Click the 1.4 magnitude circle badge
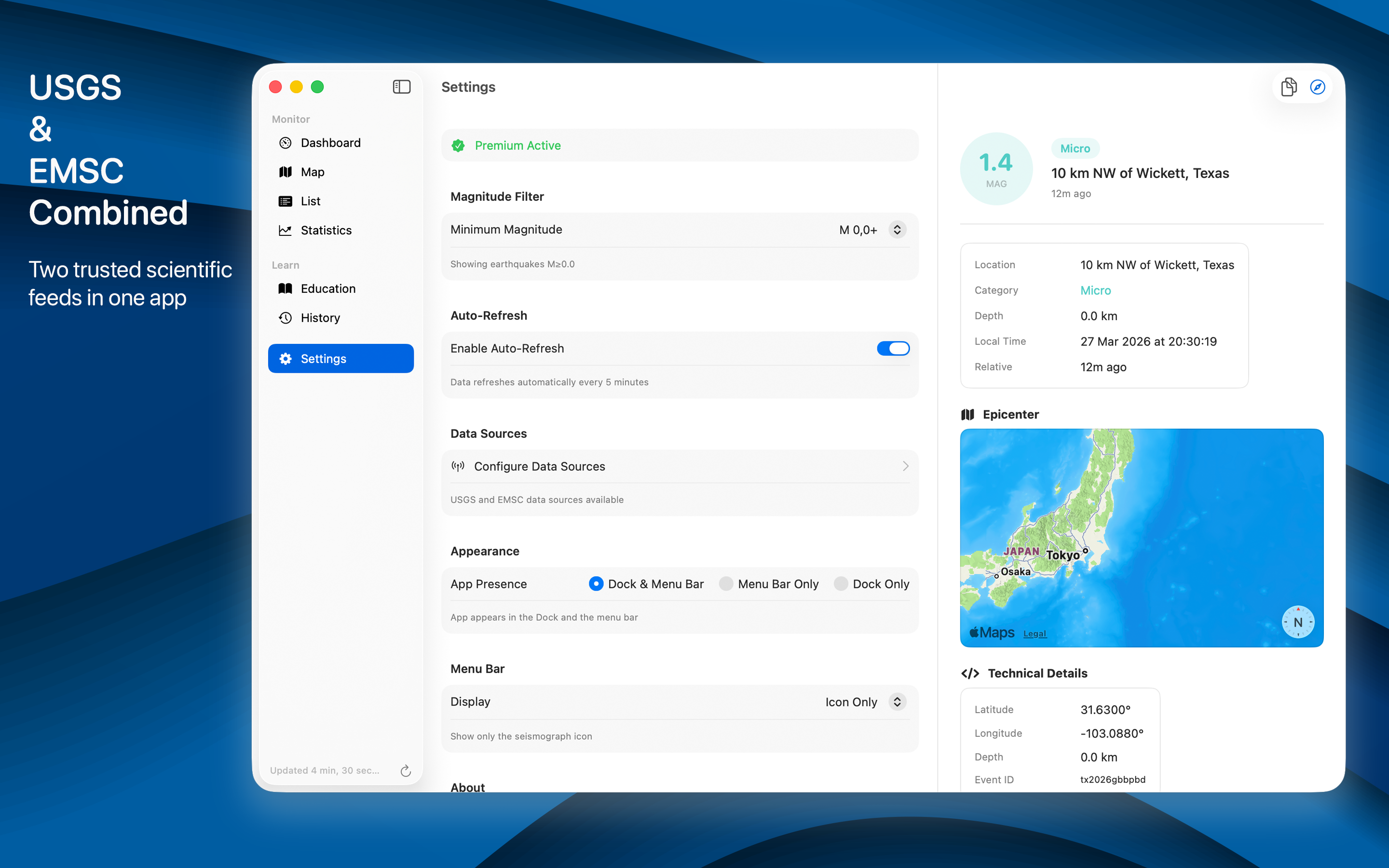Image resolution: width=1389 pixels, height=868 pixels. click(x=996, y=169)
